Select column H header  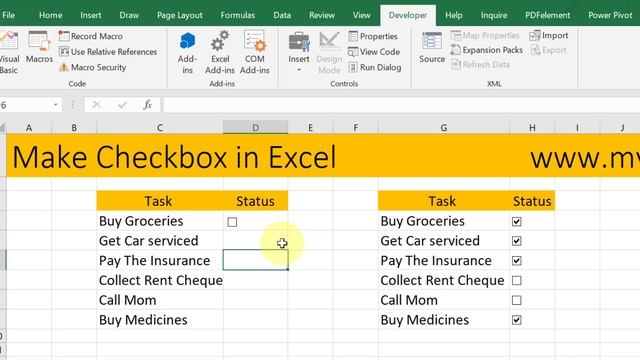click(x=532, y=128)
